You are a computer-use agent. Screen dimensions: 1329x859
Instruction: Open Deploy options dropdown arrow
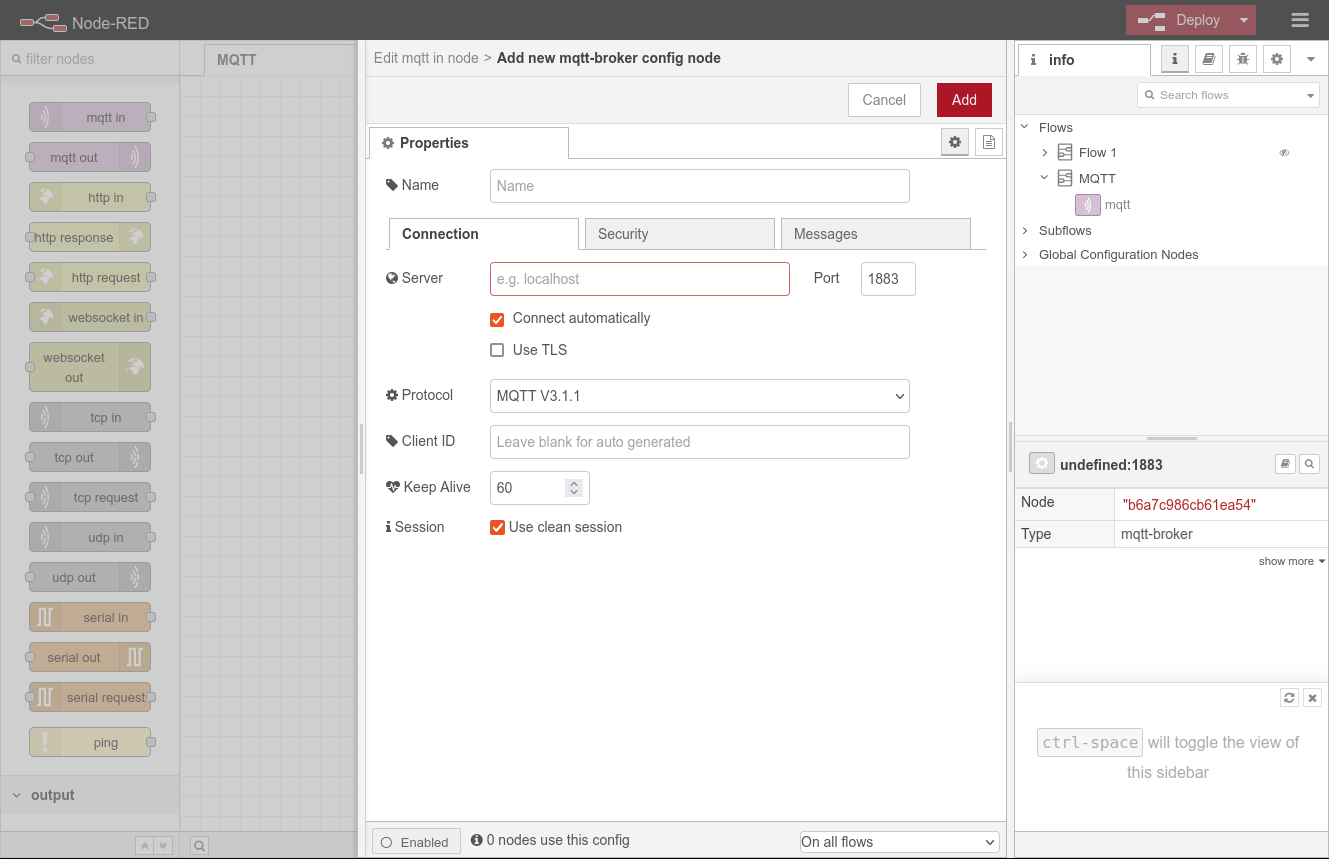coord(1243,20)
